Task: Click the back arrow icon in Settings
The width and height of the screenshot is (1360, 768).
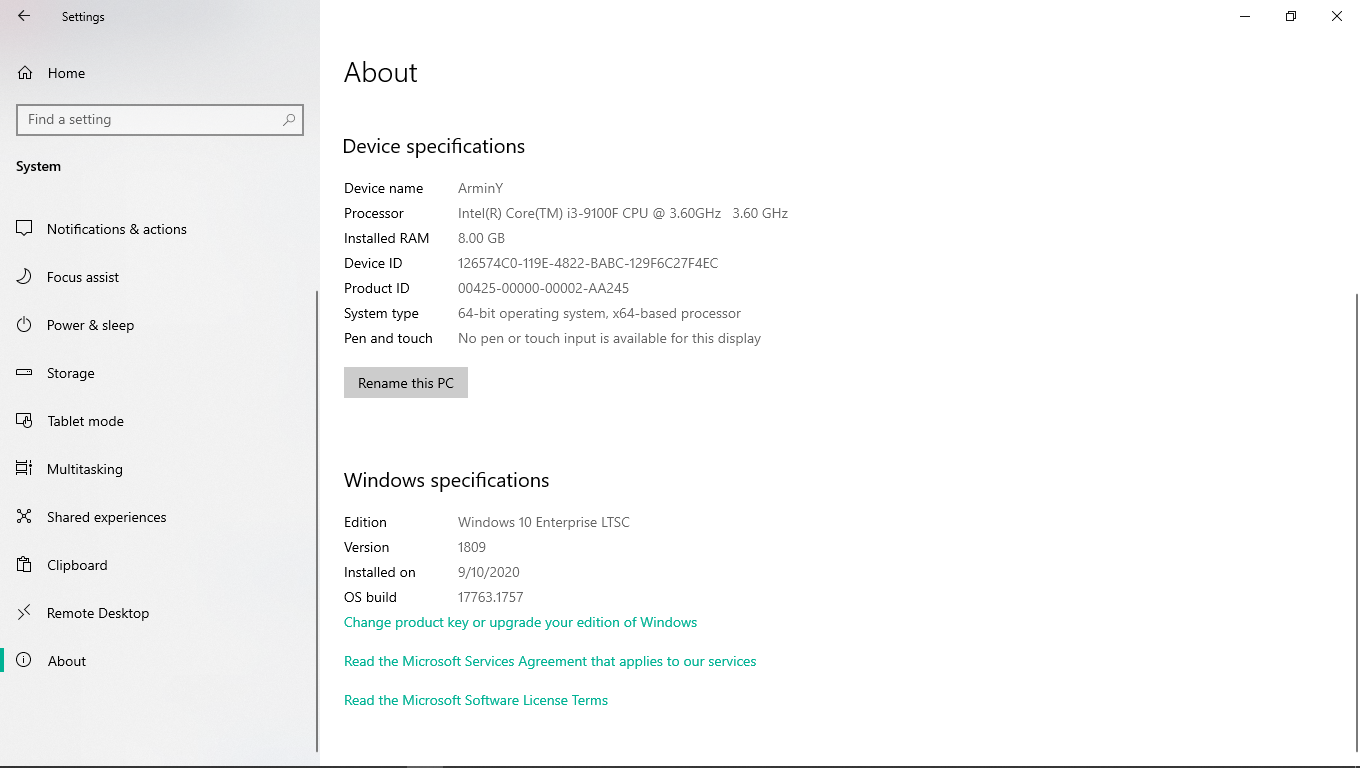Action: [x=24, y=16]
